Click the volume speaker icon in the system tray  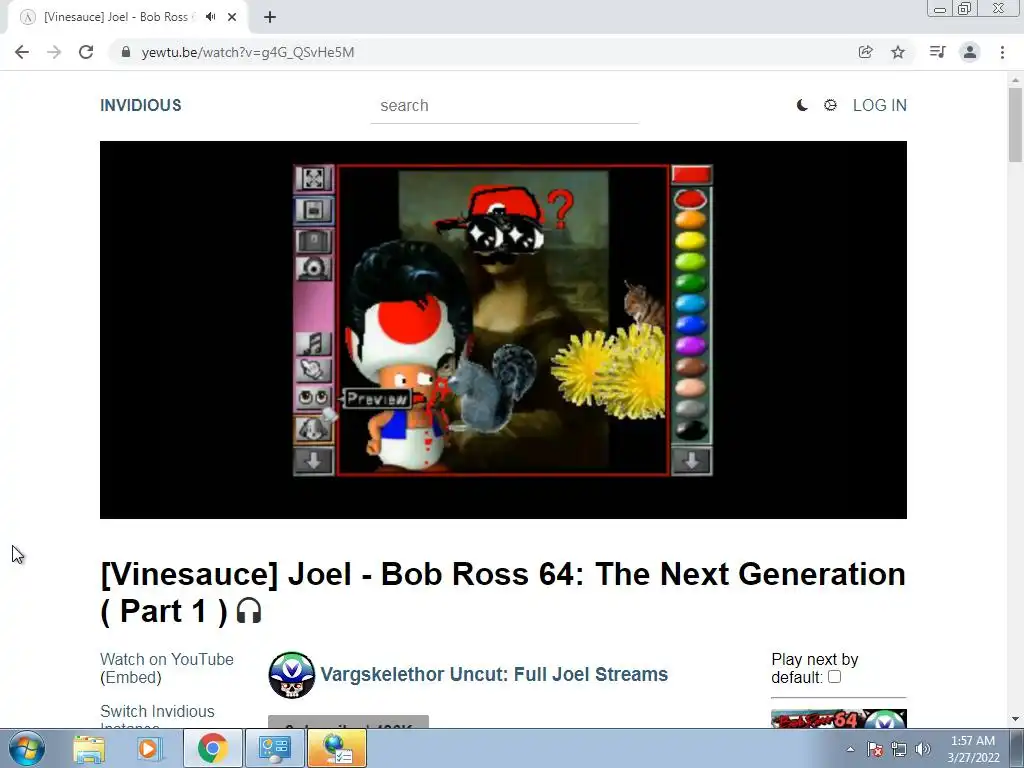coord(923,749)
